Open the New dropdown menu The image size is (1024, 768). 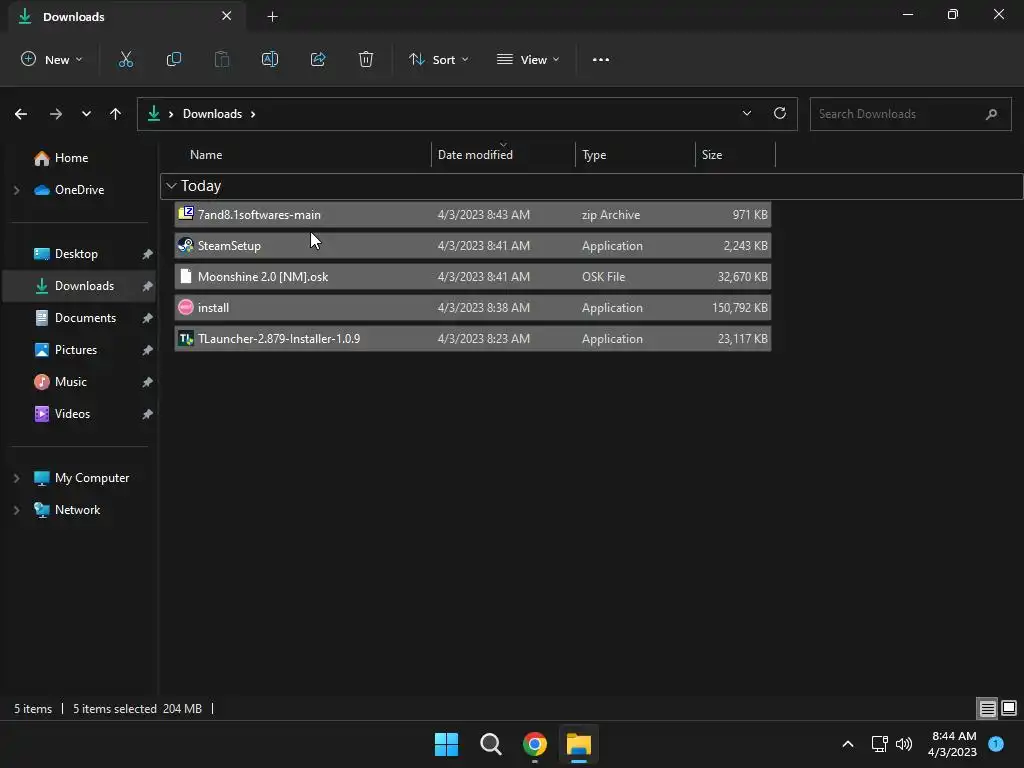(x=52, y=59)
